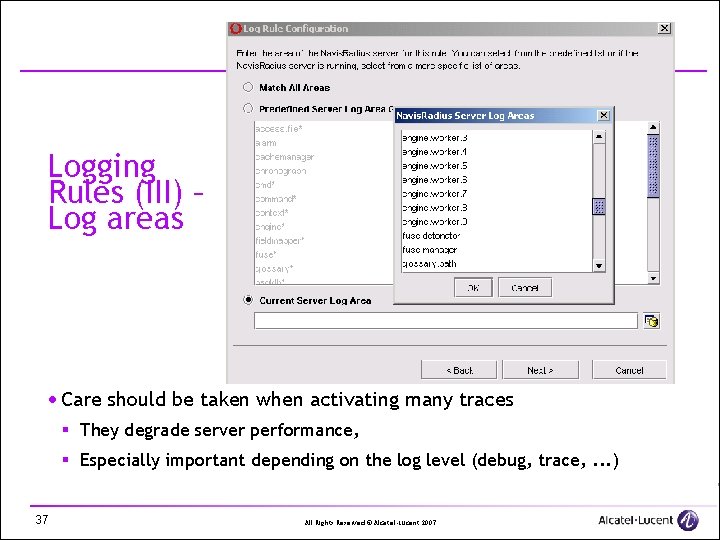Close the NavisRadius Server Log Areas dialog
Screen dimensions: 720x540
(x=604, y=115)
